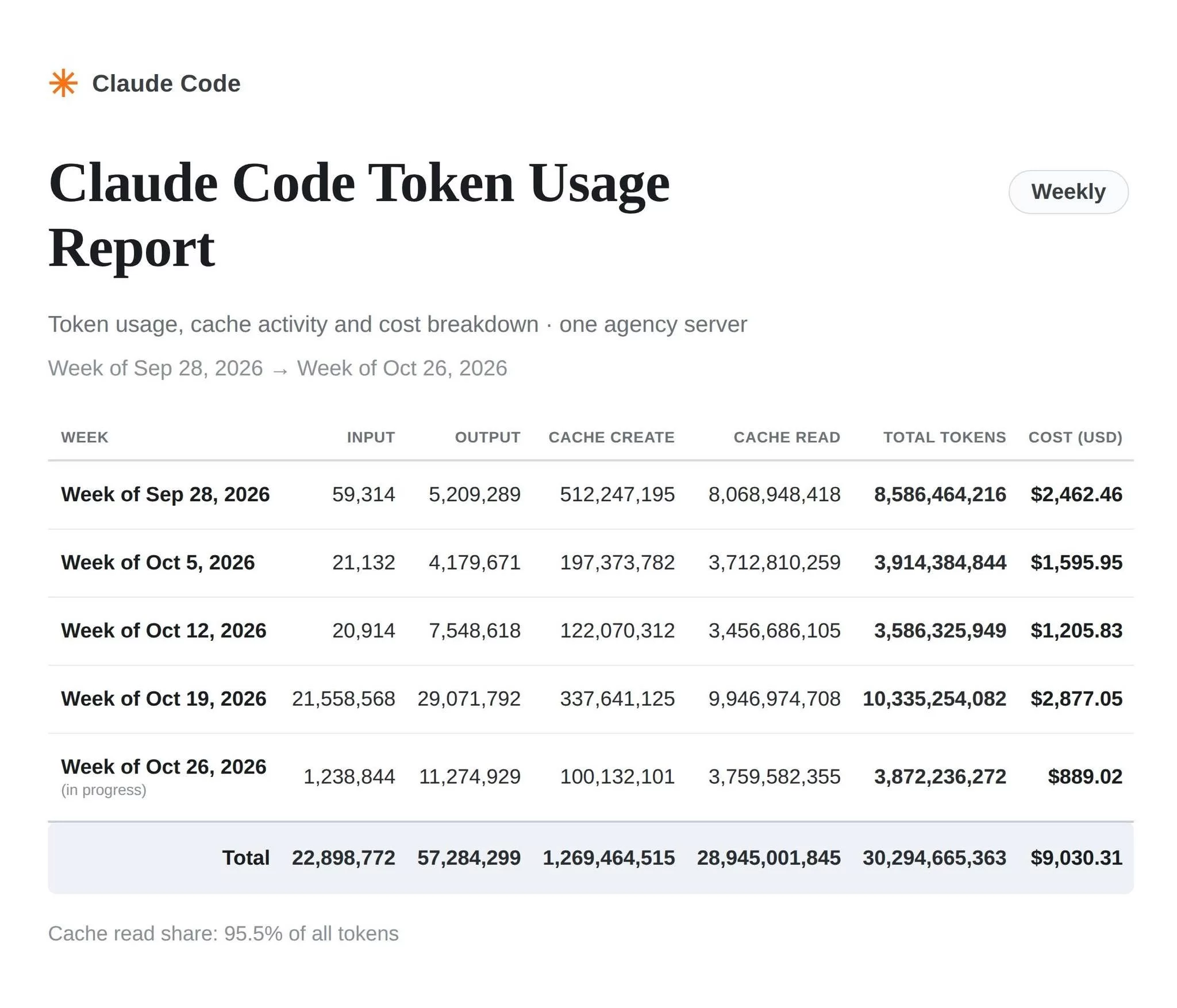The width and height of the screenshot is (1177, 1008).
Task: Click the COST (USD) column header
Action: (1075, 437)
